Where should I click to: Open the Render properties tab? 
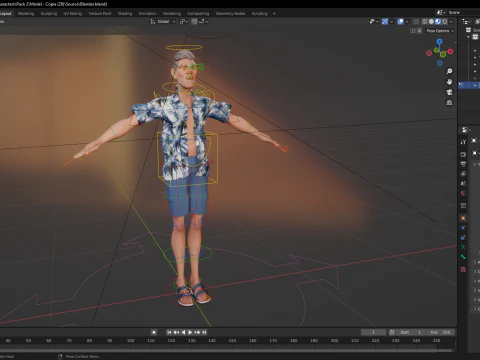(x=463, y=154)
